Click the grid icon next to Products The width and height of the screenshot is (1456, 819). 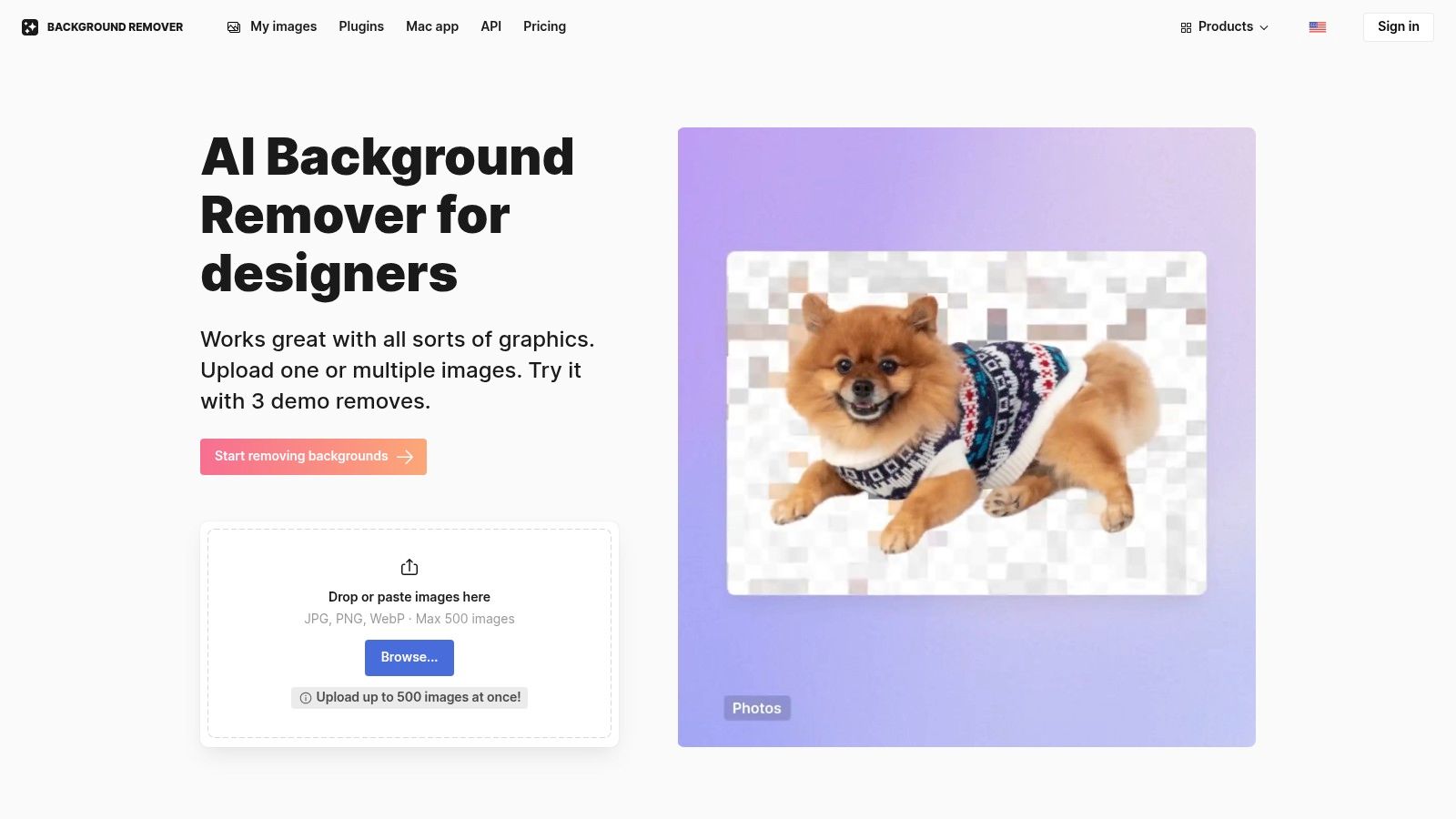[1185, 27]
